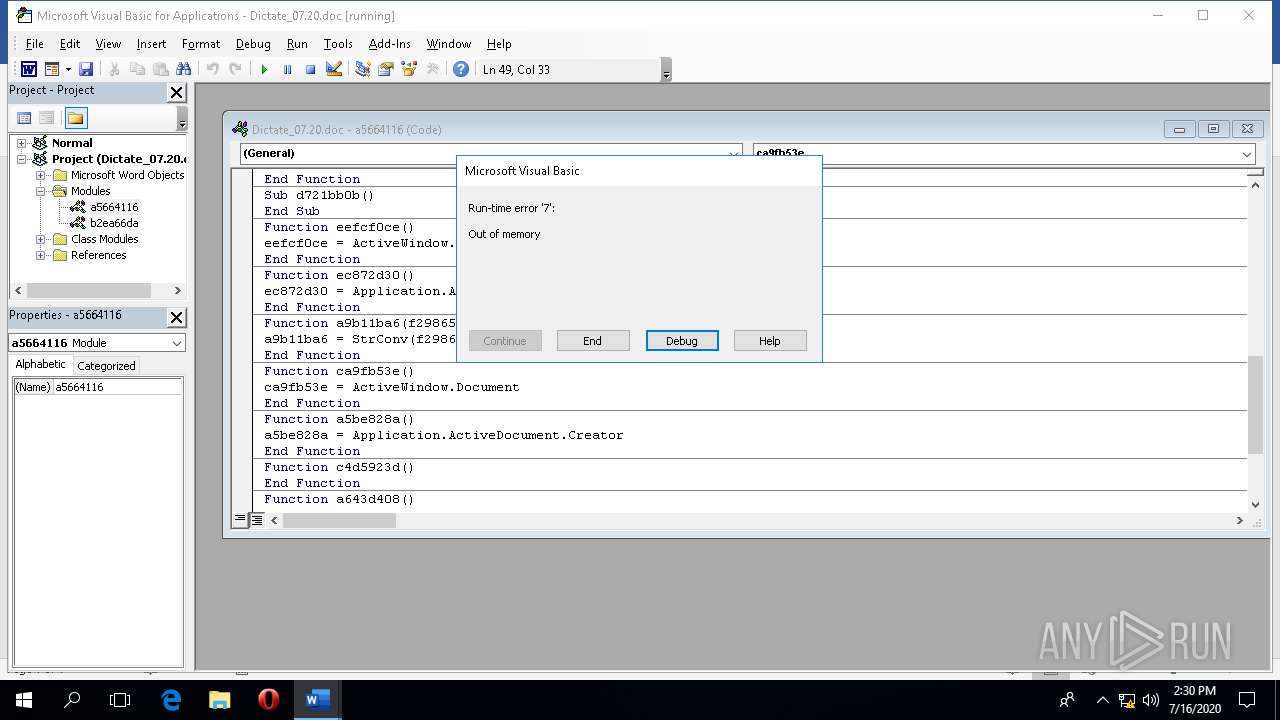1280x720 pixels.
Task: Toggle Procedure View button in code window
Action: [240, 520]
